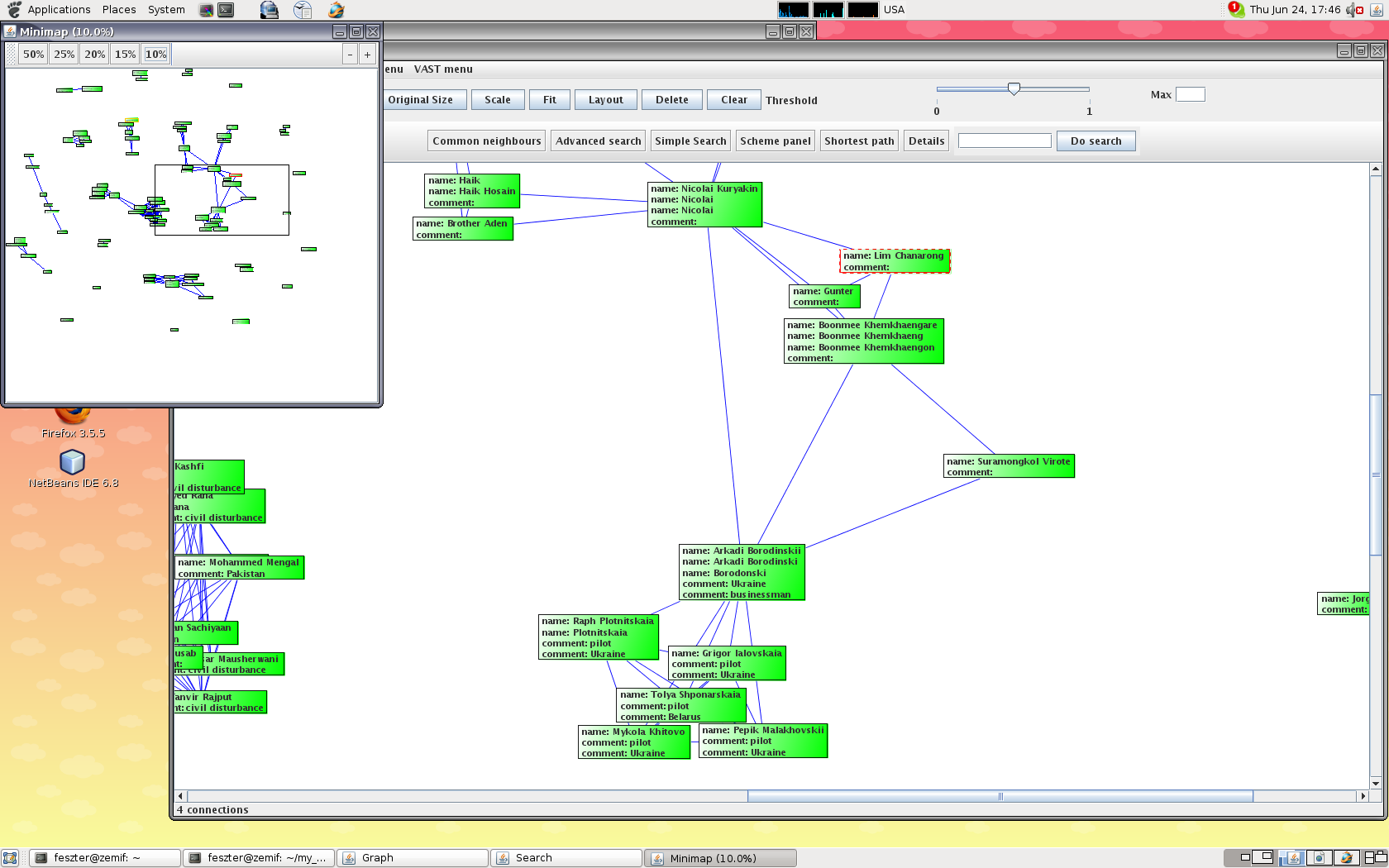
Task: Click the Fit button
Action: pyautogui.click(x=550, y=100)
